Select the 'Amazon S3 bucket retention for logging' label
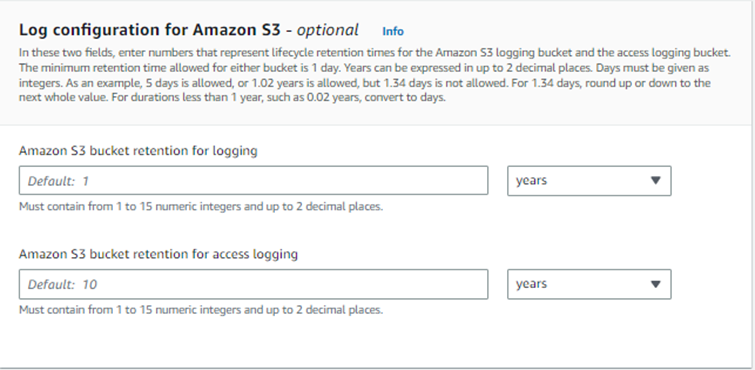Viewport: 755px width, 370px height. [x=138, y=151]
